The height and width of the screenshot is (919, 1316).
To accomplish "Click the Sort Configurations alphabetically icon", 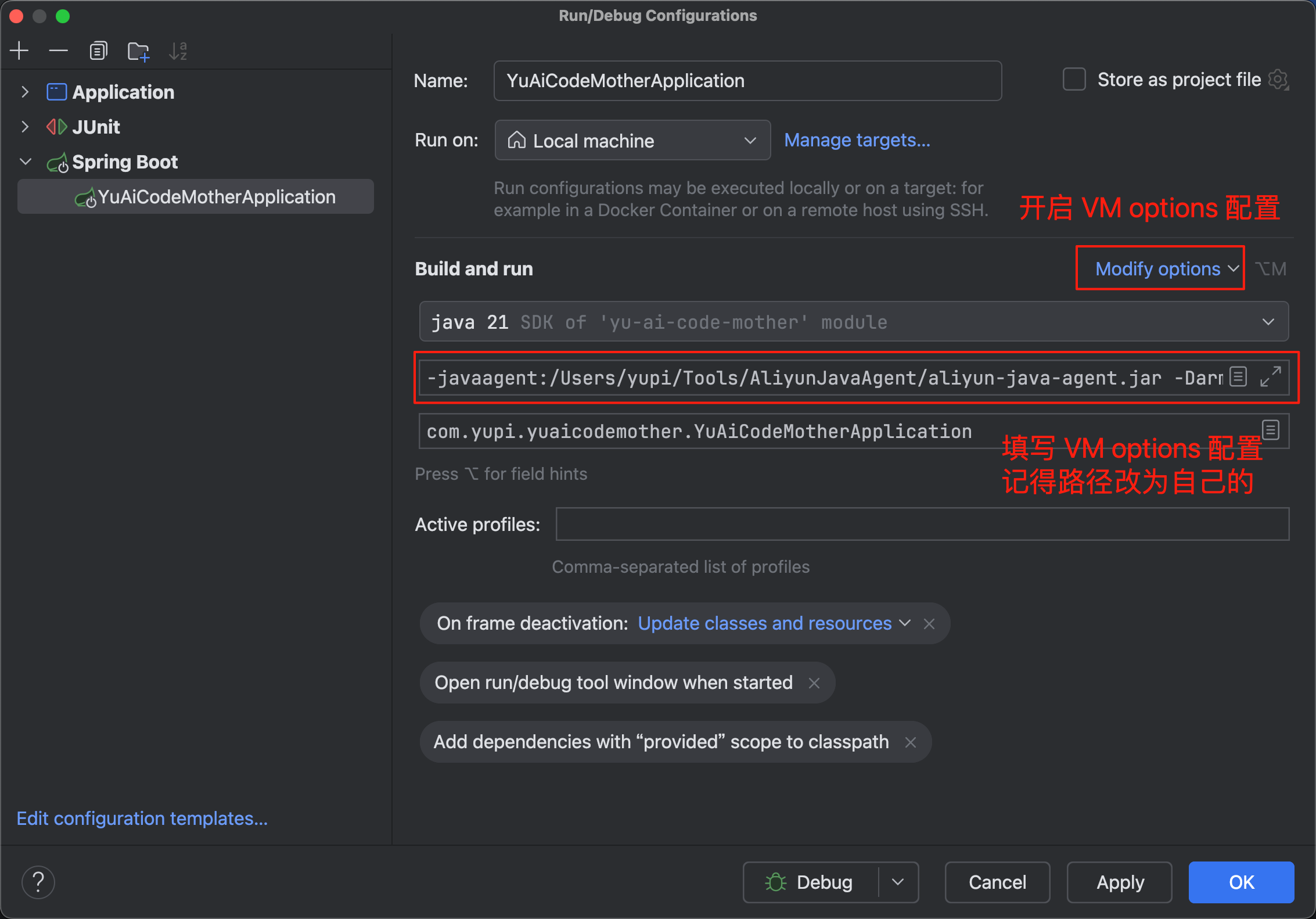I will 178,51.
